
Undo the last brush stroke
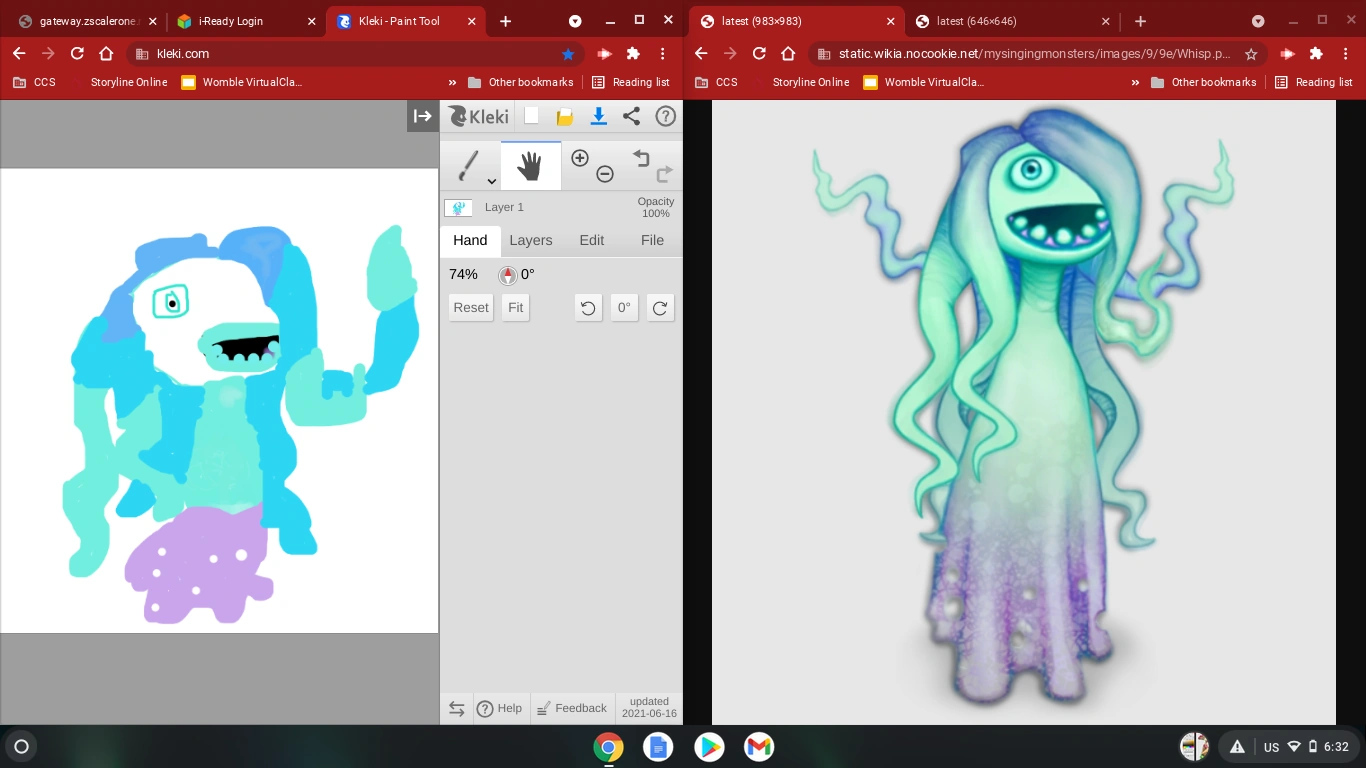(x=640, y=158)
